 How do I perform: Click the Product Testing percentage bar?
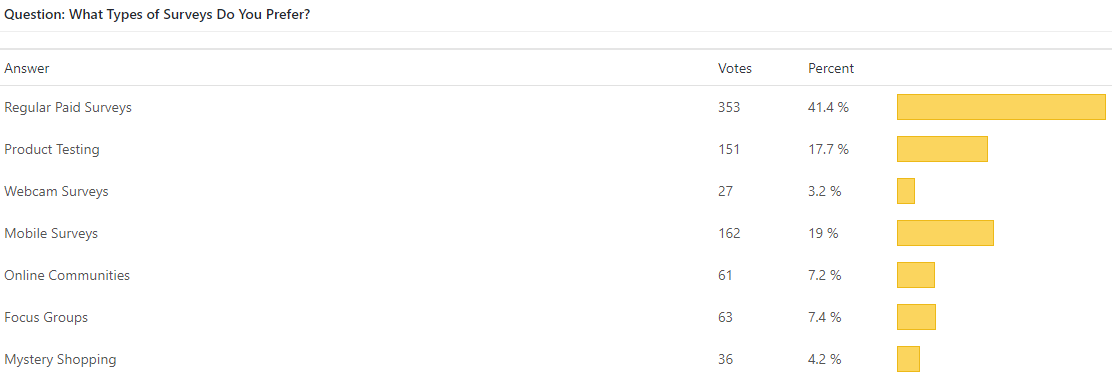coord(943,149)
